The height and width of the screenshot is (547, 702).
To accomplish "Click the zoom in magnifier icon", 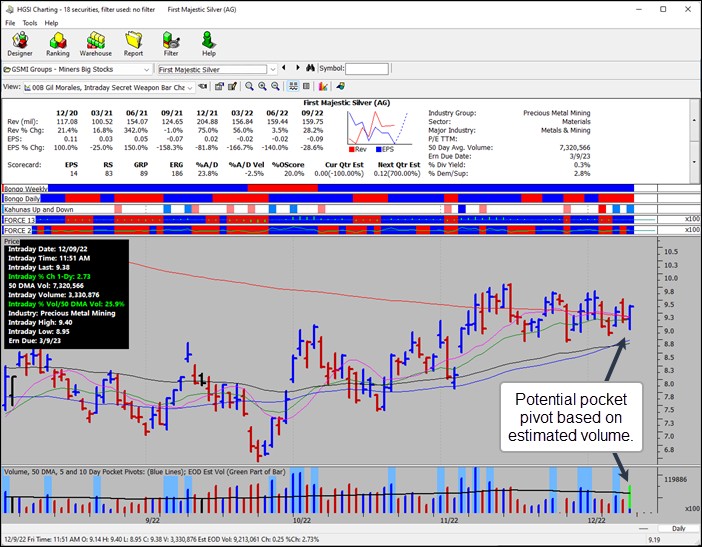I will pyautogui.click(x=262, y=86).
